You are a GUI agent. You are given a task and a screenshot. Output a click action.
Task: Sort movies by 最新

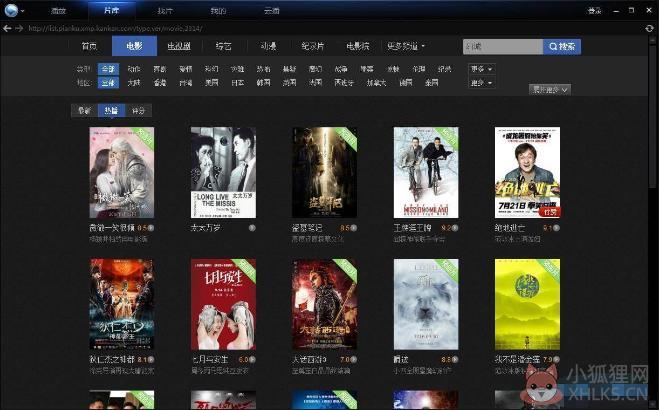point(84,110)
